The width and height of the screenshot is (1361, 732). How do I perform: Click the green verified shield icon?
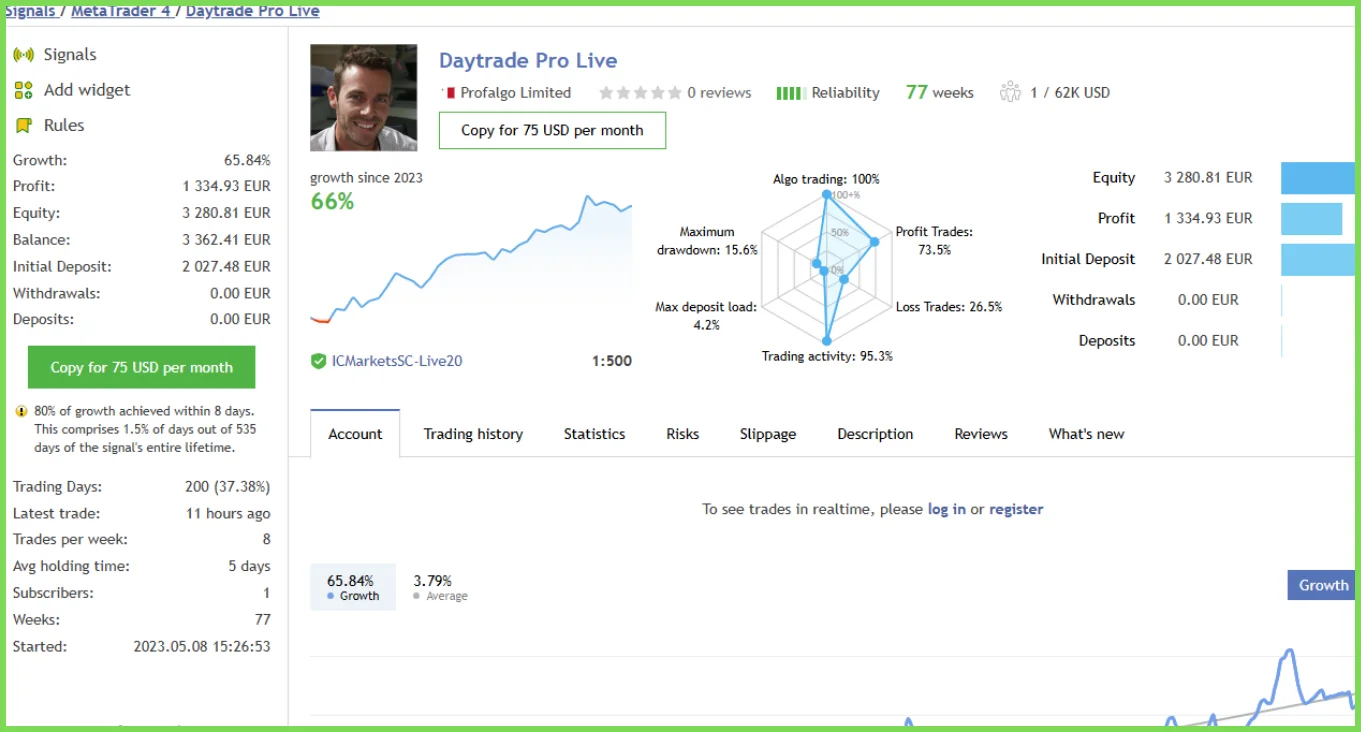[318, 361]
